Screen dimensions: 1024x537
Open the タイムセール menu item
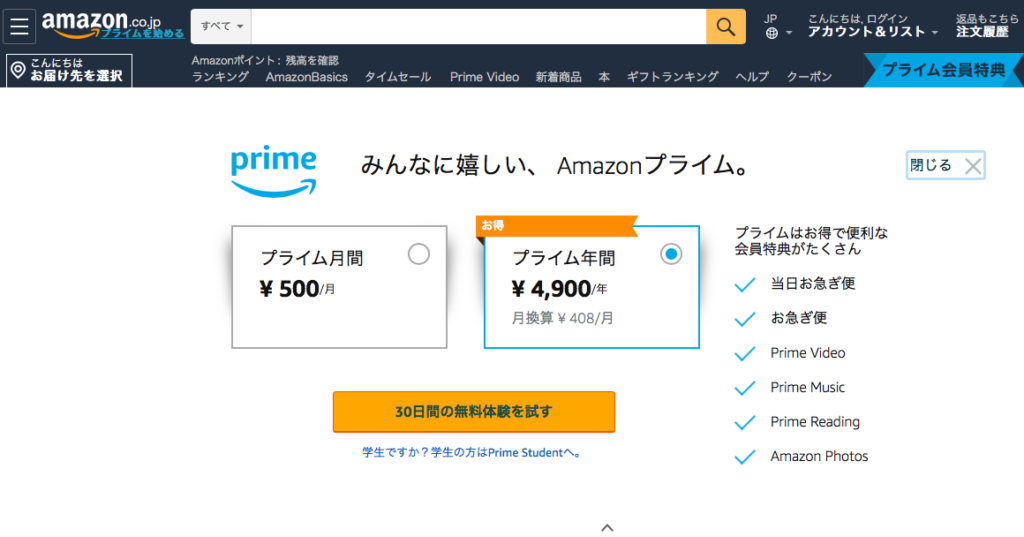[398, 77]
